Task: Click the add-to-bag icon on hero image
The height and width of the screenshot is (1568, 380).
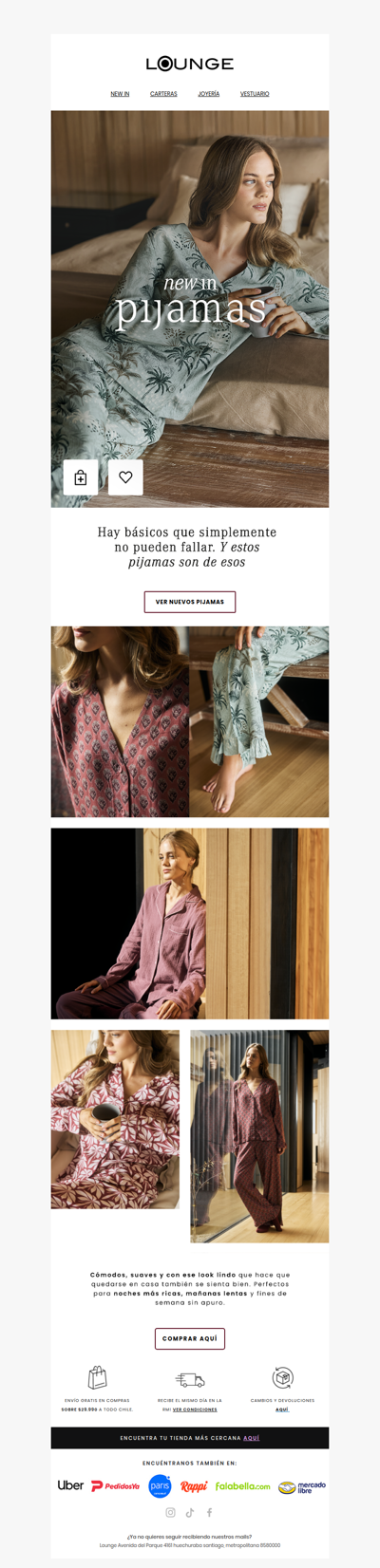Action: pyautogui.click(x=81, y=477)
